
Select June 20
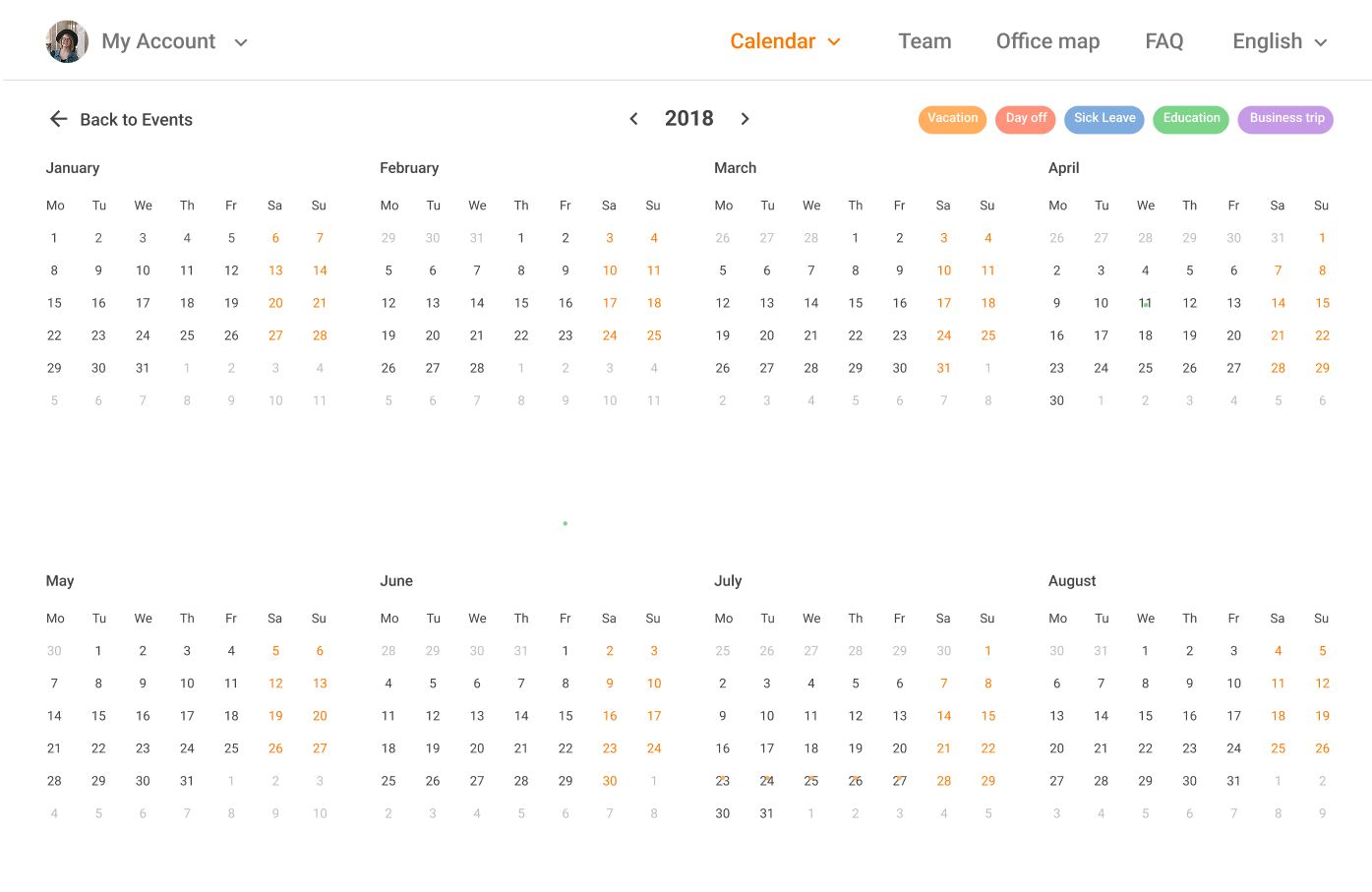(x=477, y=748)
